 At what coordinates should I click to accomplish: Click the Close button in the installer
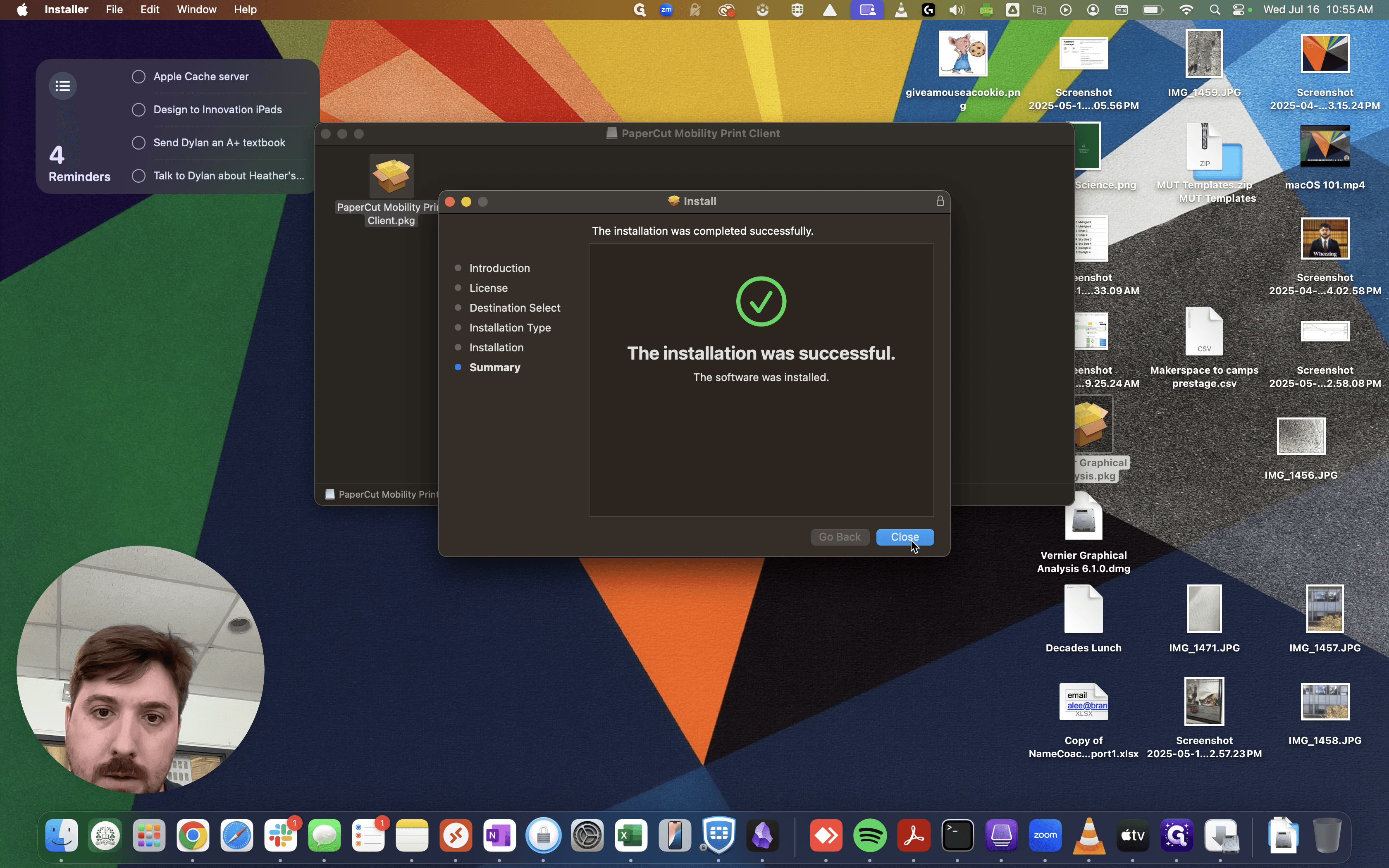tap(905, 537)
